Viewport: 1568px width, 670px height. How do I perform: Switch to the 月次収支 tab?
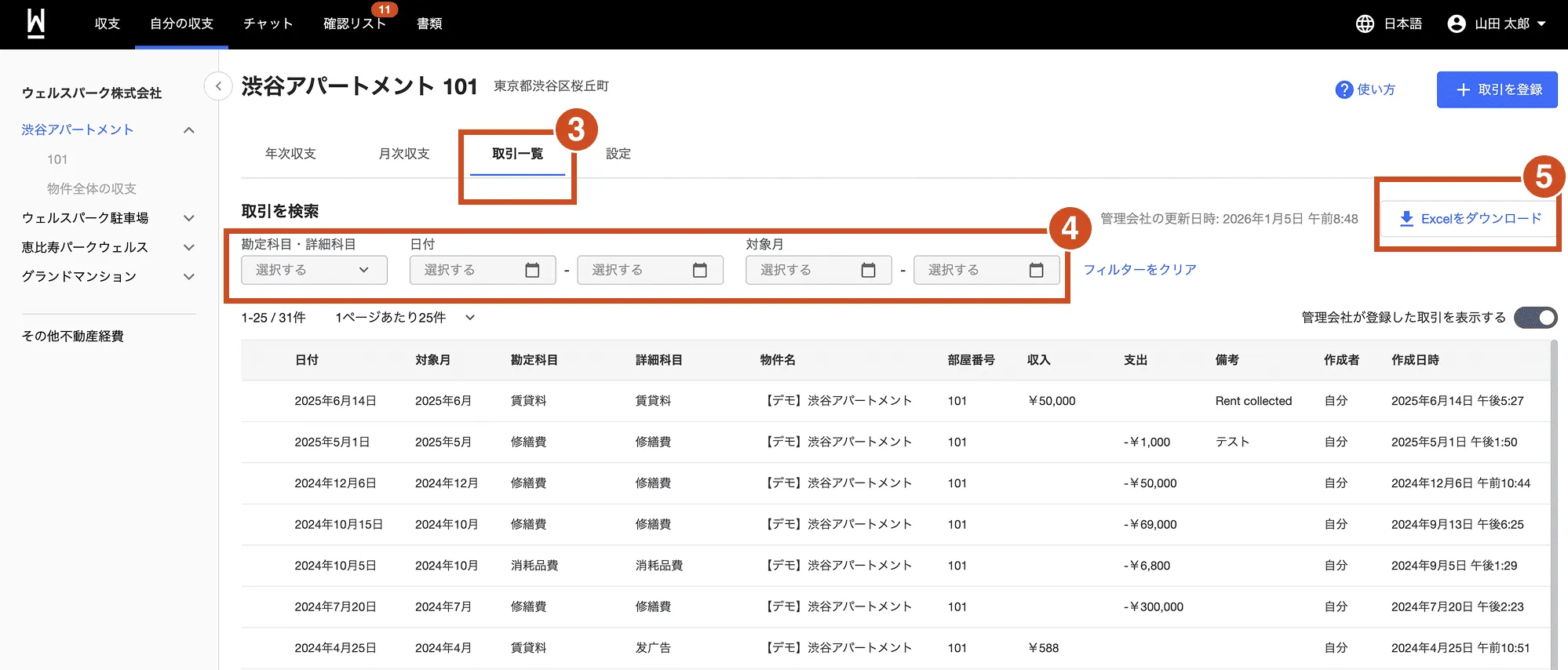click(x=404, y=154)
